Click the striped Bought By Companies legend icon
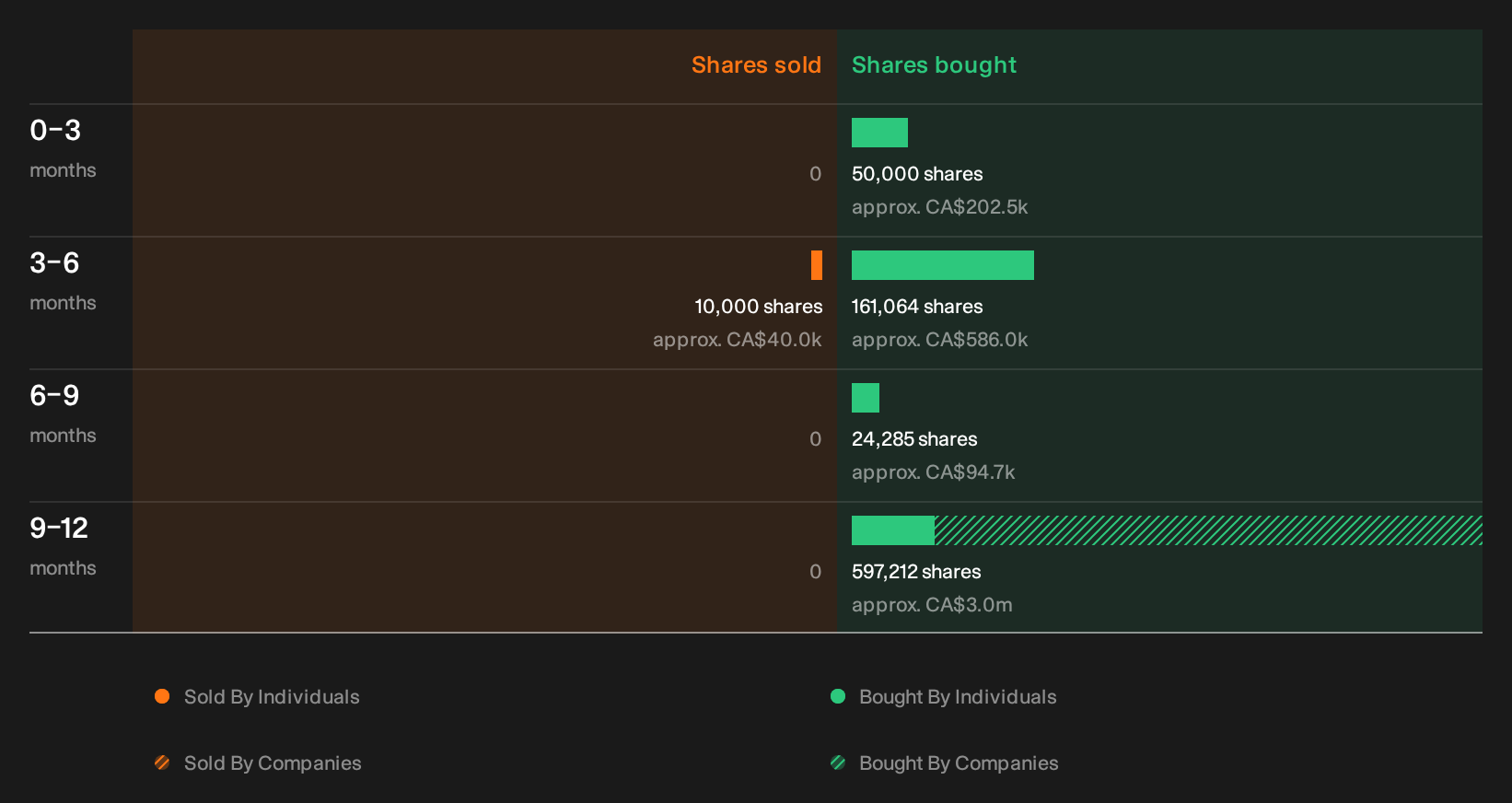 [x=838, y=762]
